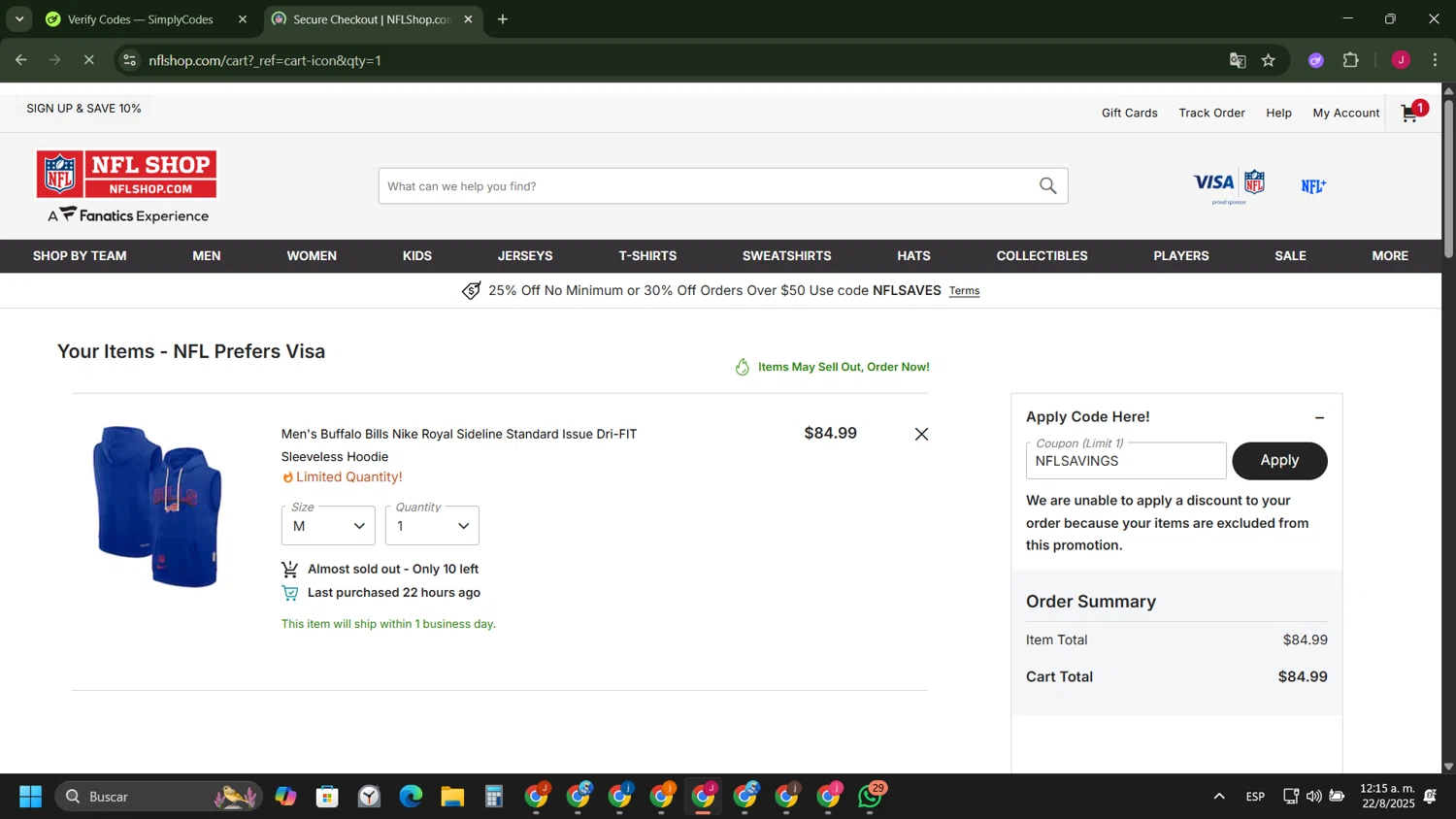Open Gift Cards link
This screenshot has width=1456, height=819.
tap(1129, 113)
